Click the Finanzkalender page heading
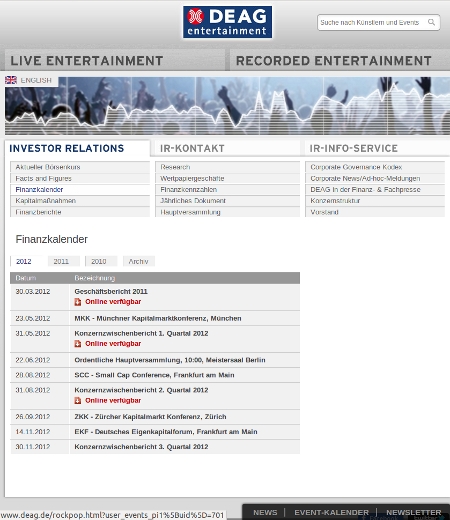Viewport: 450px width, 520px height. pyautogui.click(x=52, y=239)
